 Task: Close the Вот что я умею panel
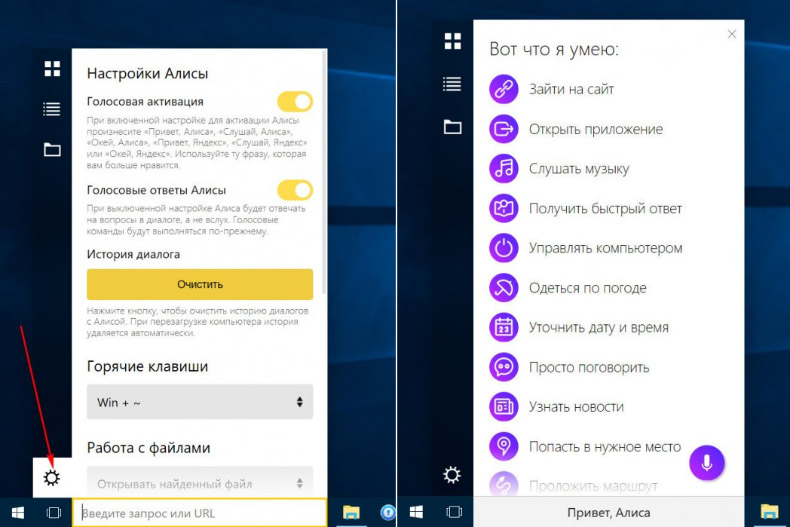[x=732, y=34]
